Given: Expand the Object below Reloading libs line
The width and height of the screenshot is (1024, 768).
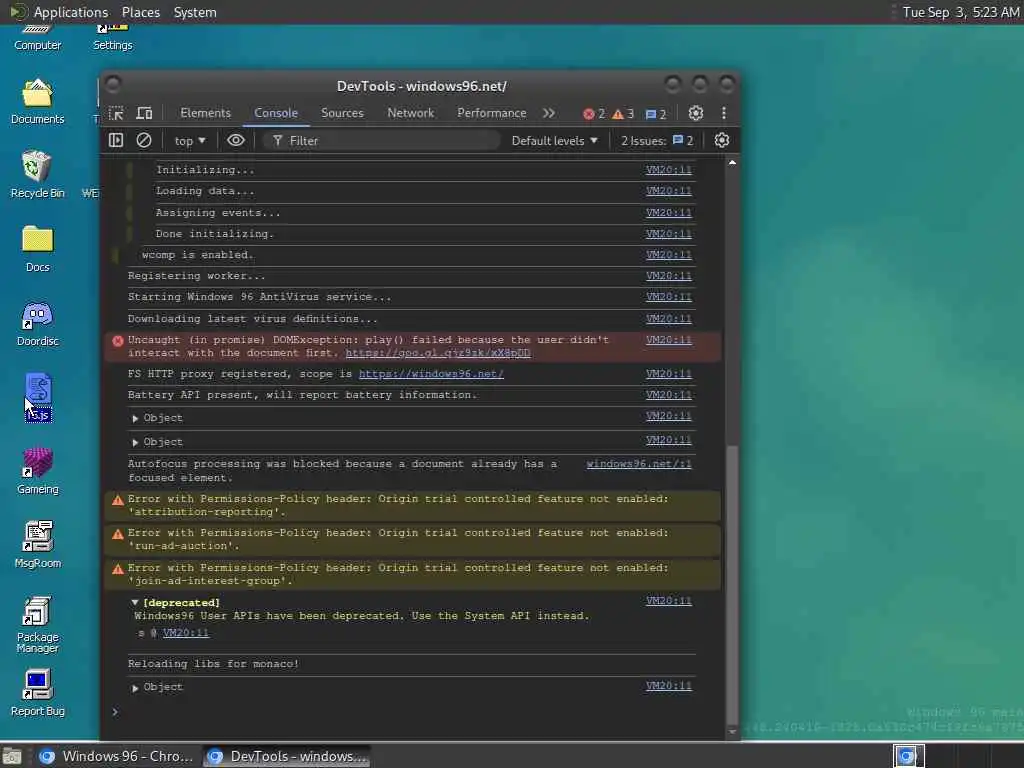Looking at the screenshot, I should click(135, 688).
